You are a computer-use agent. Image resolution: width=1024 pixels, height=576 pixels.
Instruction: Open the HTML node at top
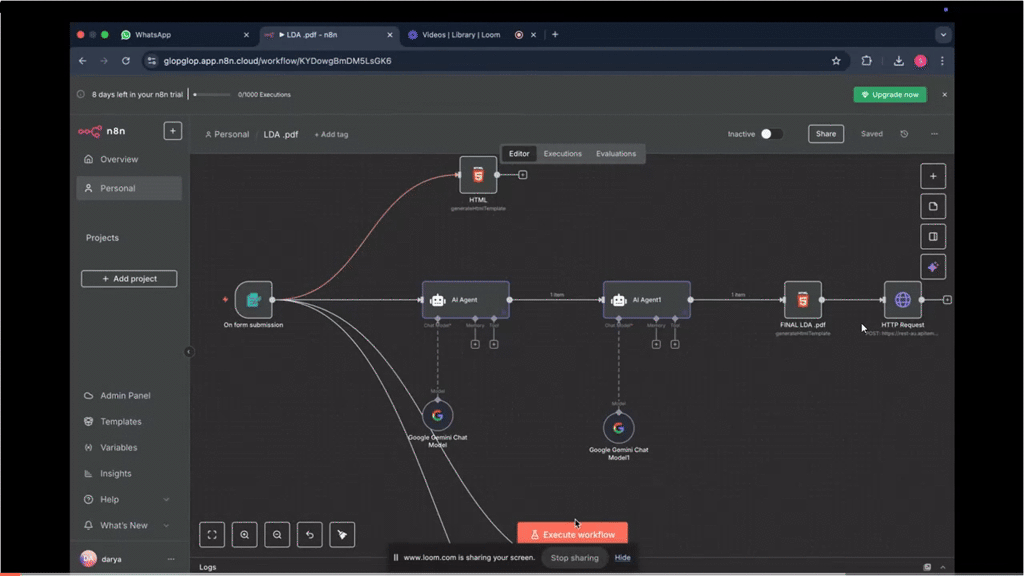click(478, 175)
